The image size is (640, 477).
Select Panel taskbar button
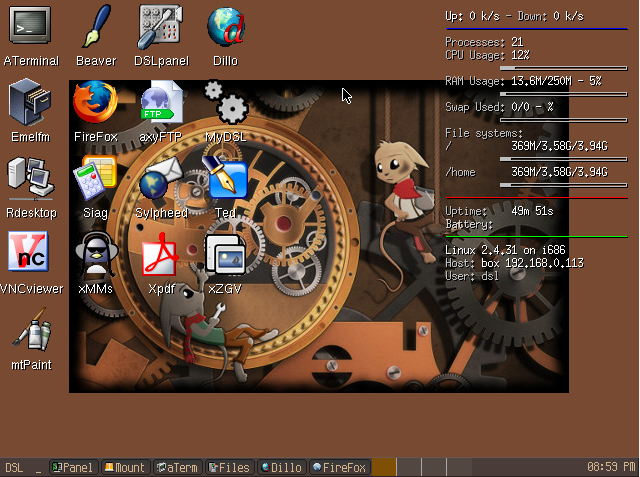click(74, 468)
